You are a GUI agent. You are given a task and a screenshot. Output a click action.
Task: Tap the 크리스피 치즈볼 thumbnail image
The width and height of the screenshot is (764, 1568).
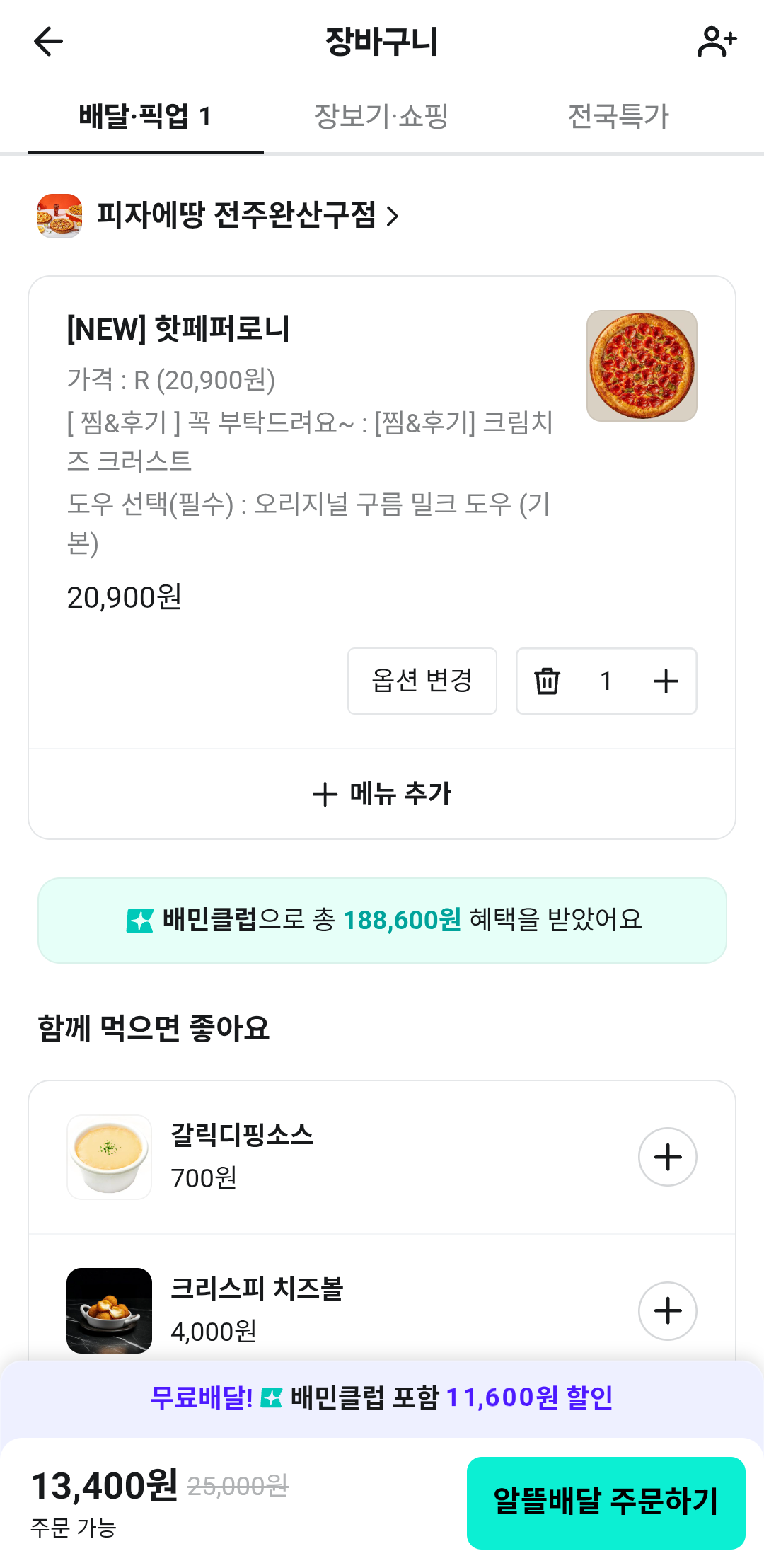tap(109, 1310)
